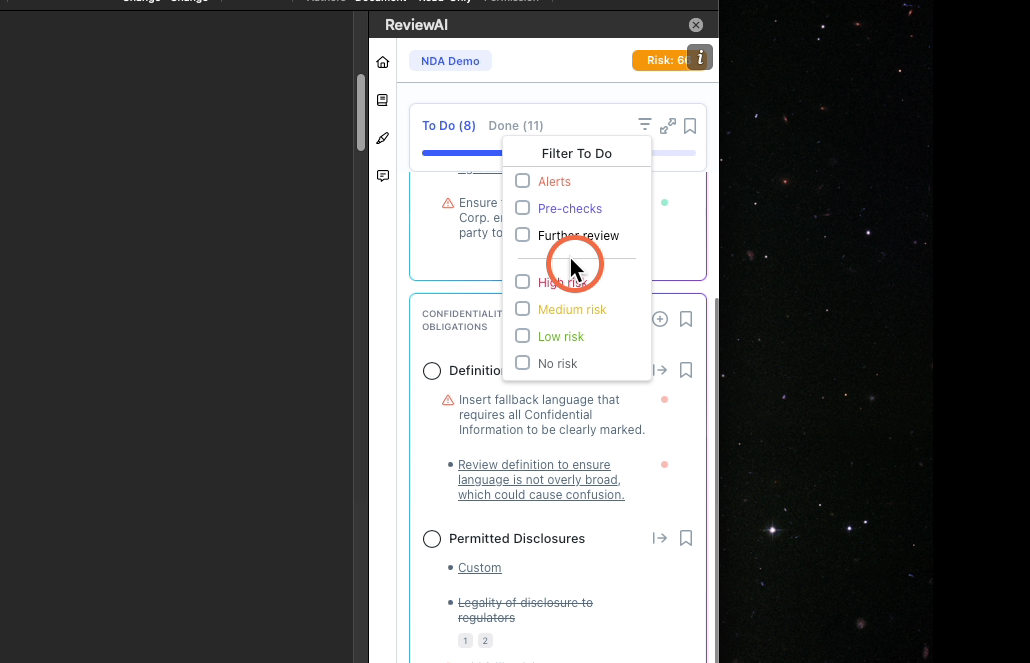Click the Low risk filter label
This screenshot has height=663, width=1030.
click(x=560, y=336)
